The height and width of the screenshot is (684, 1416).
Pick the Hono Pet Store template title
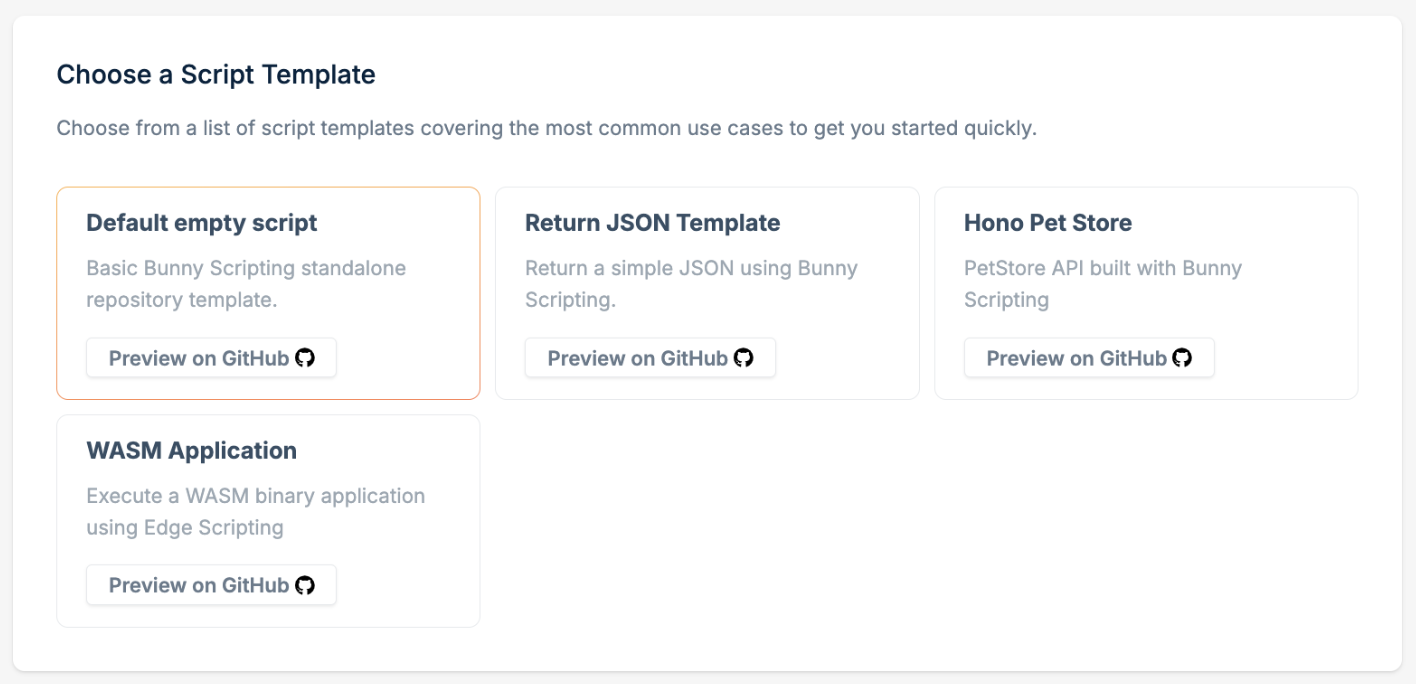click(x=1048, y=223)
